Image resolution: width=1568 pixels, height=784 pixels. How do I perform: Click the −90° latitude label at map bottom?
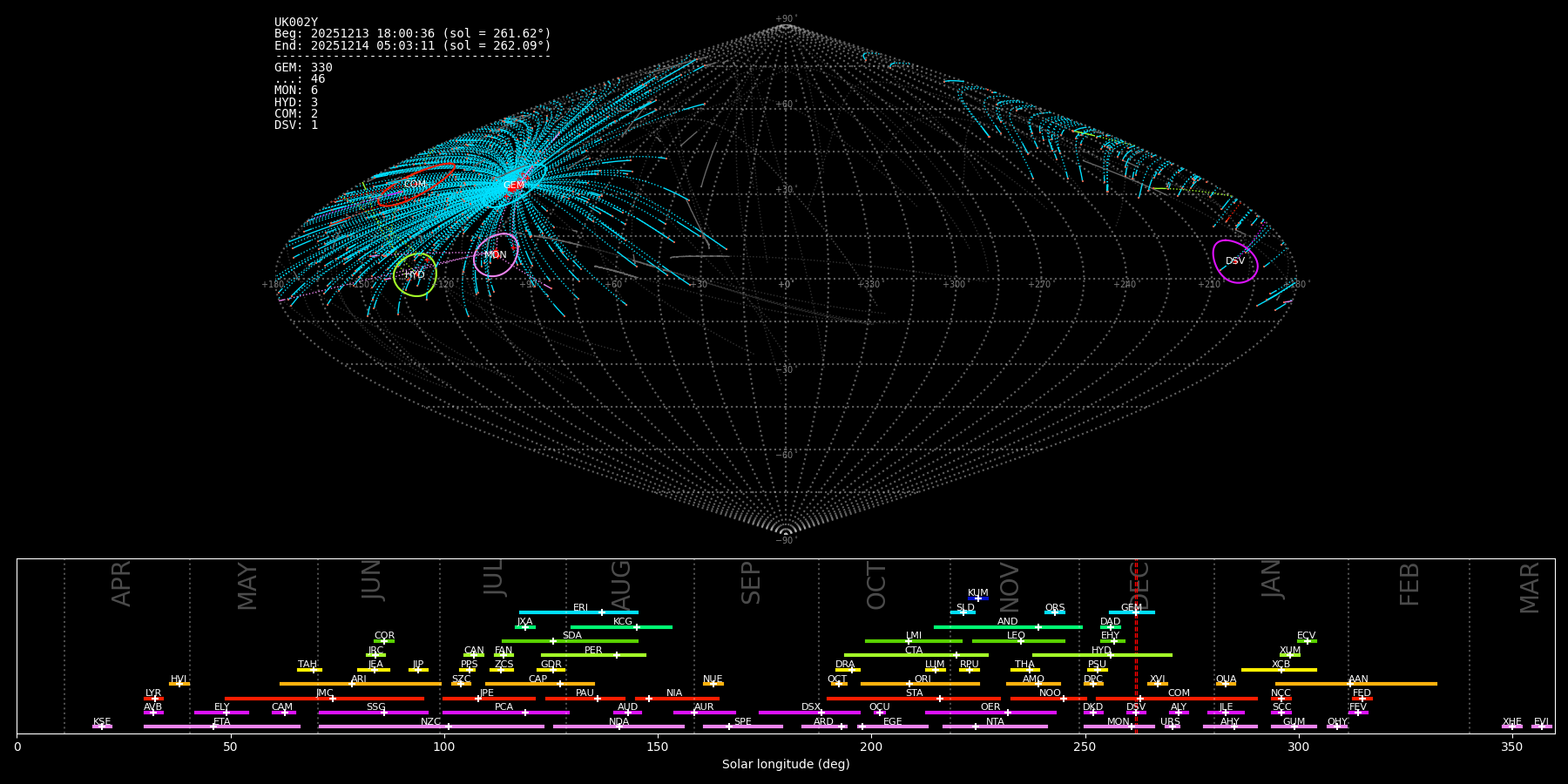786,540
